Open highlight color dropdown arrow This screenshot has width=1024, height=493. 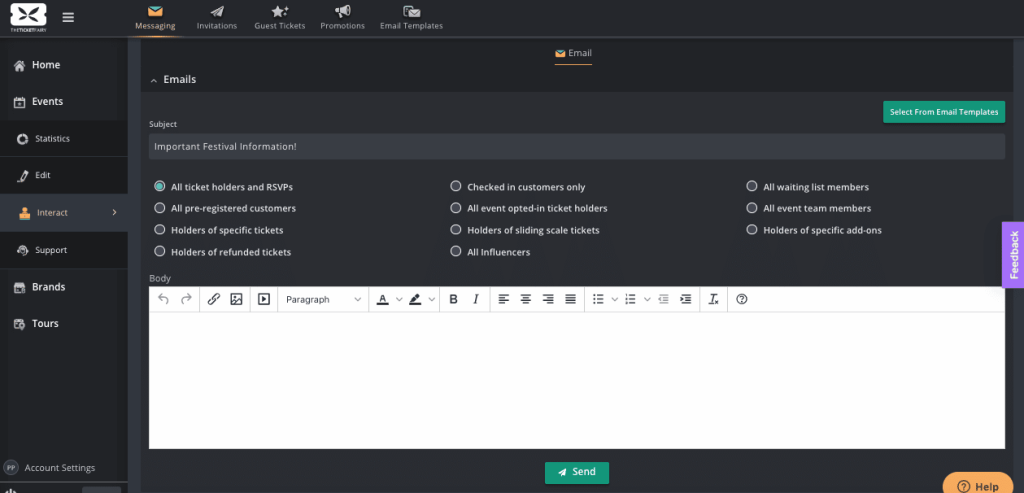tap(432, 299)
